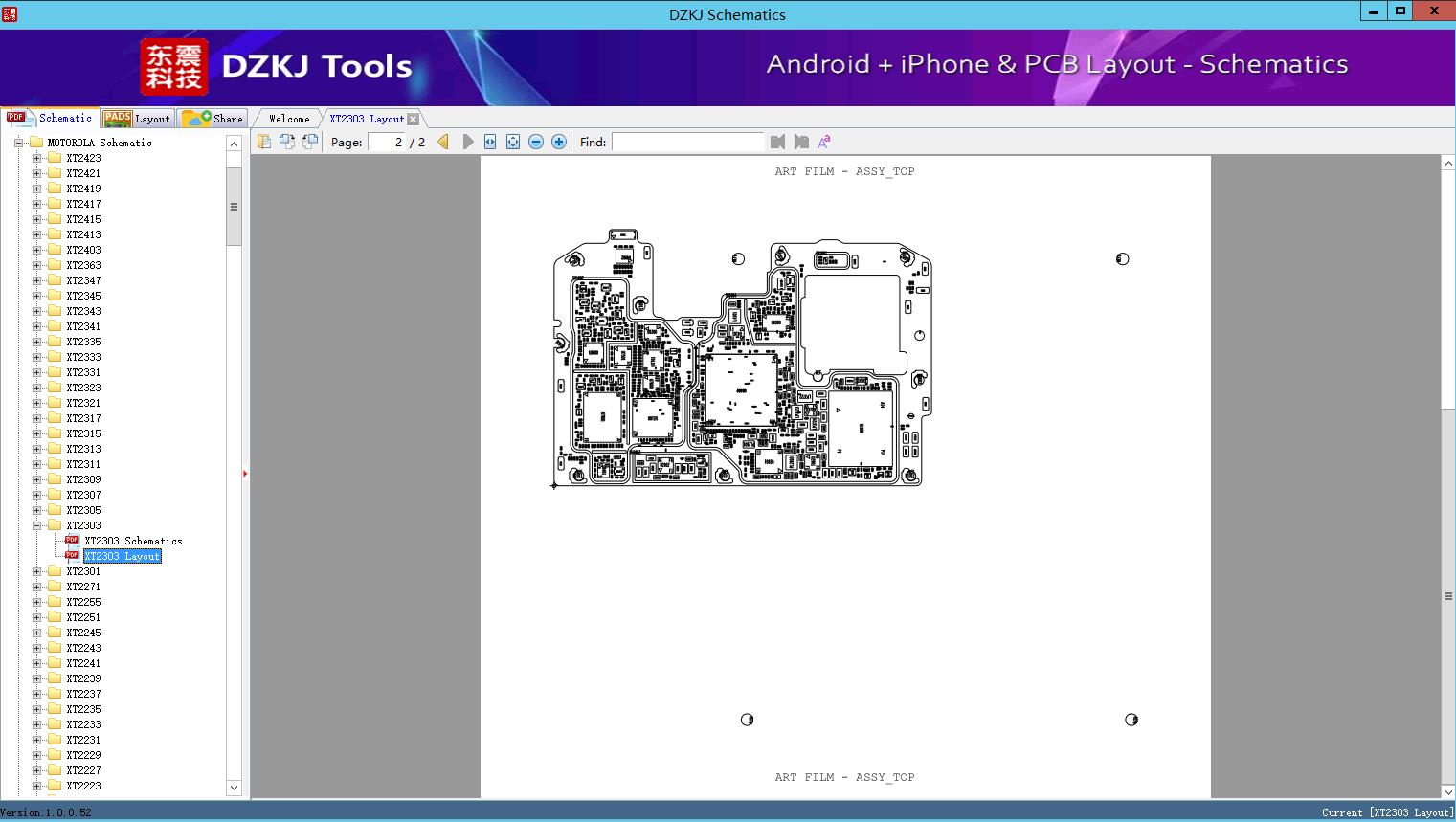Select the XT2335 folder
This screenshot has height=822, width=1456.
83,342
